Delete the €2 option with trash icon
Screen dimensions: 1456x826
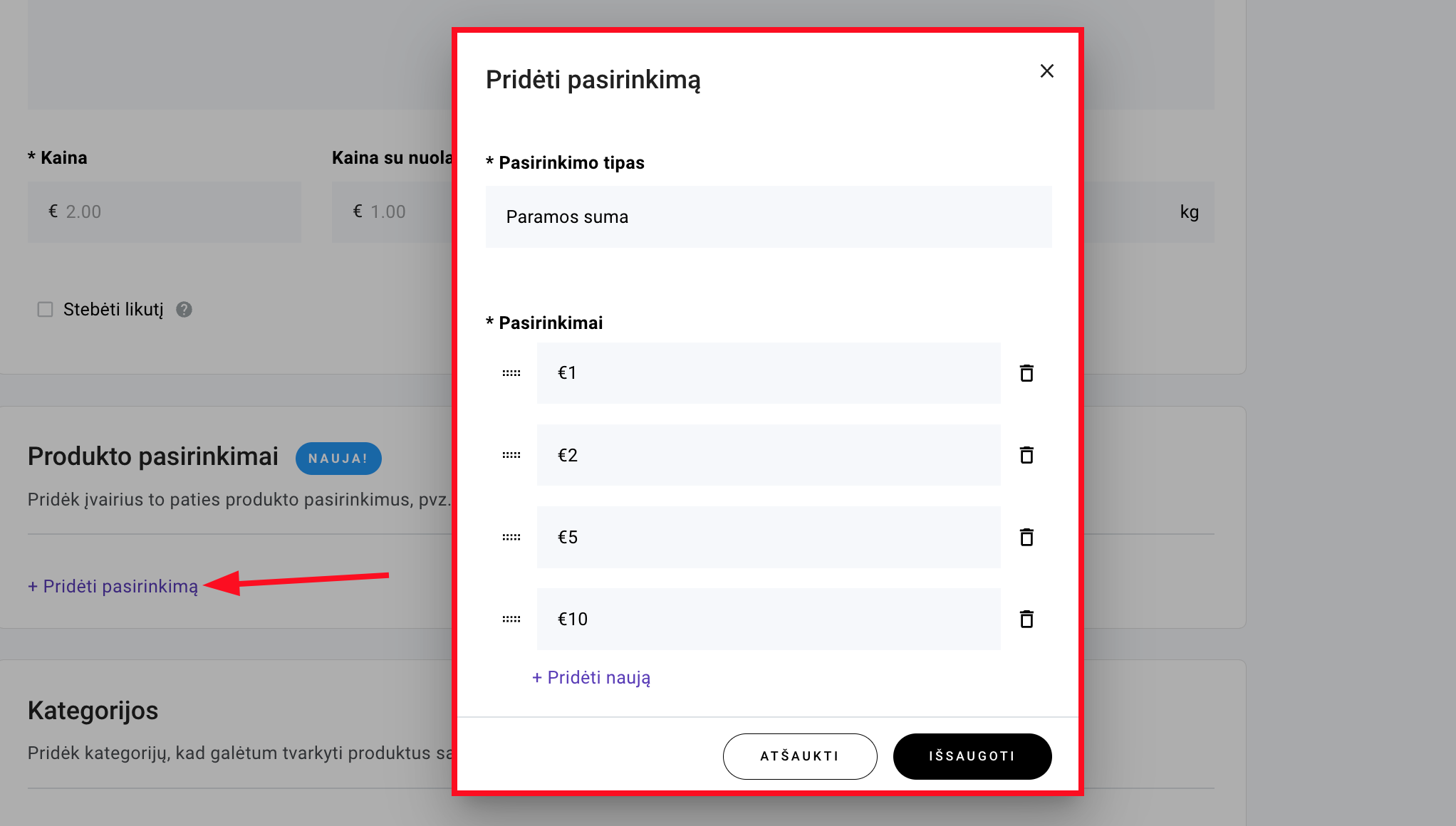coord(1026,455)
